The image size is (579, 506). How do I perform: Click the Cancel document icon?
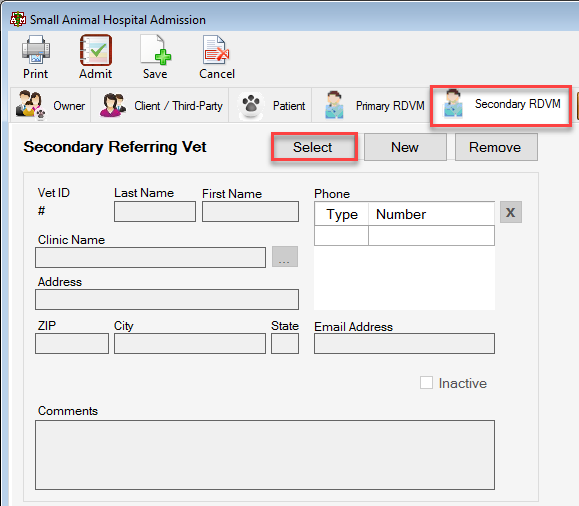point(216,49)
